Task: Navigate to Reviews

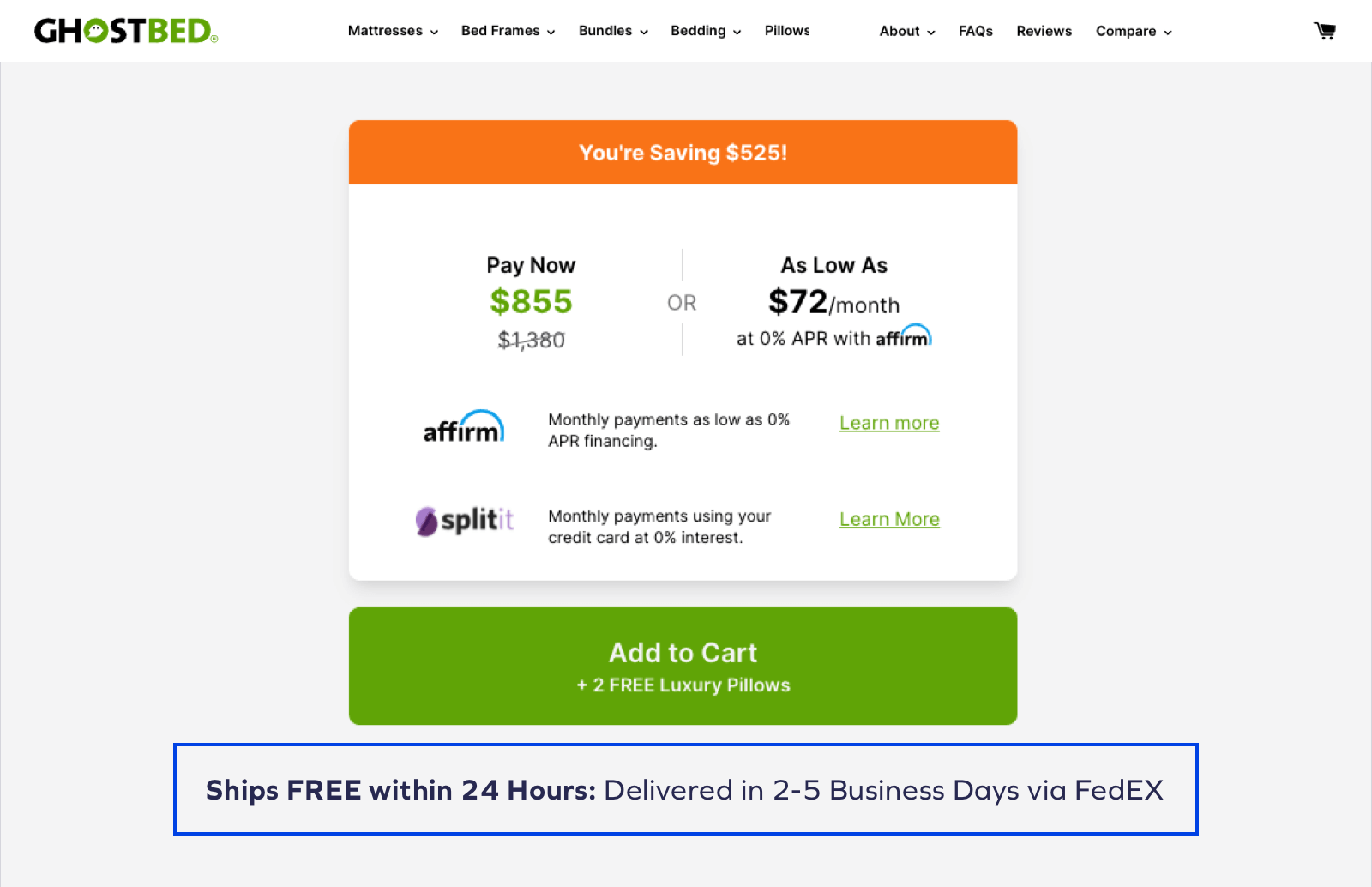Action: (x=1044, y=32)
